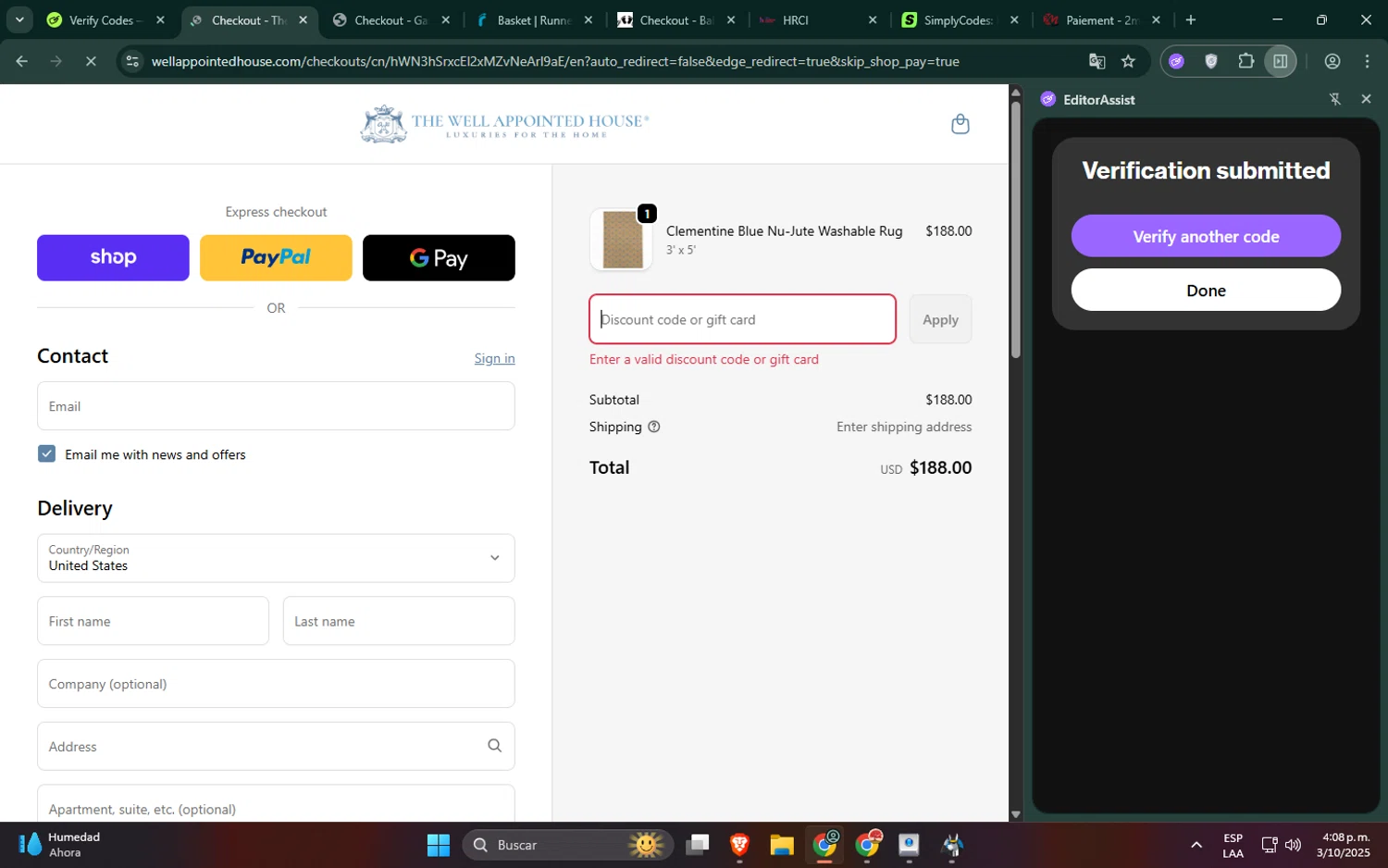Click the shield extension icon
Image resolution: width=1388 pixels, height=868 pixels.
(1211, 61)
